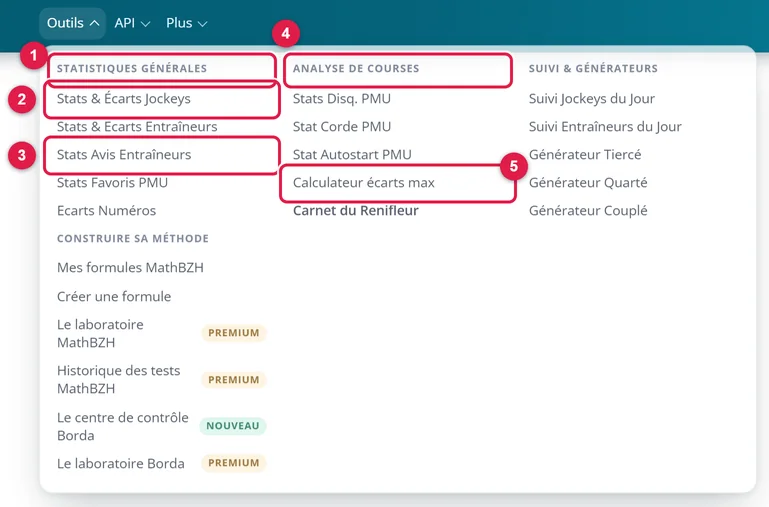The image size is (769, 507).
Task: Open Suivi Jockeys du Jour
Action: (591, 99)
